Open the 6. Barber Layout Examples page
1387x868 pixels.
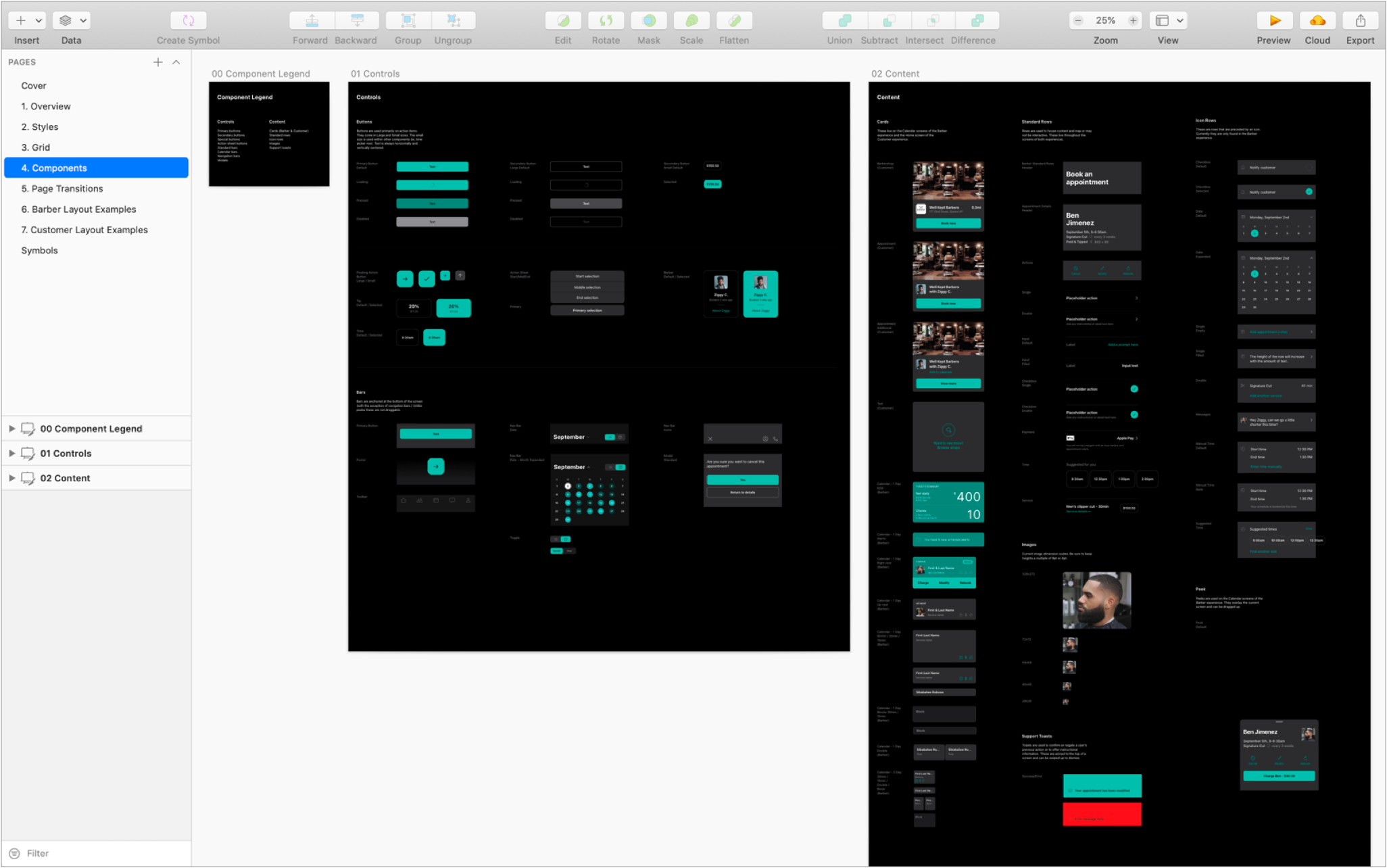(x=78, y=210)
